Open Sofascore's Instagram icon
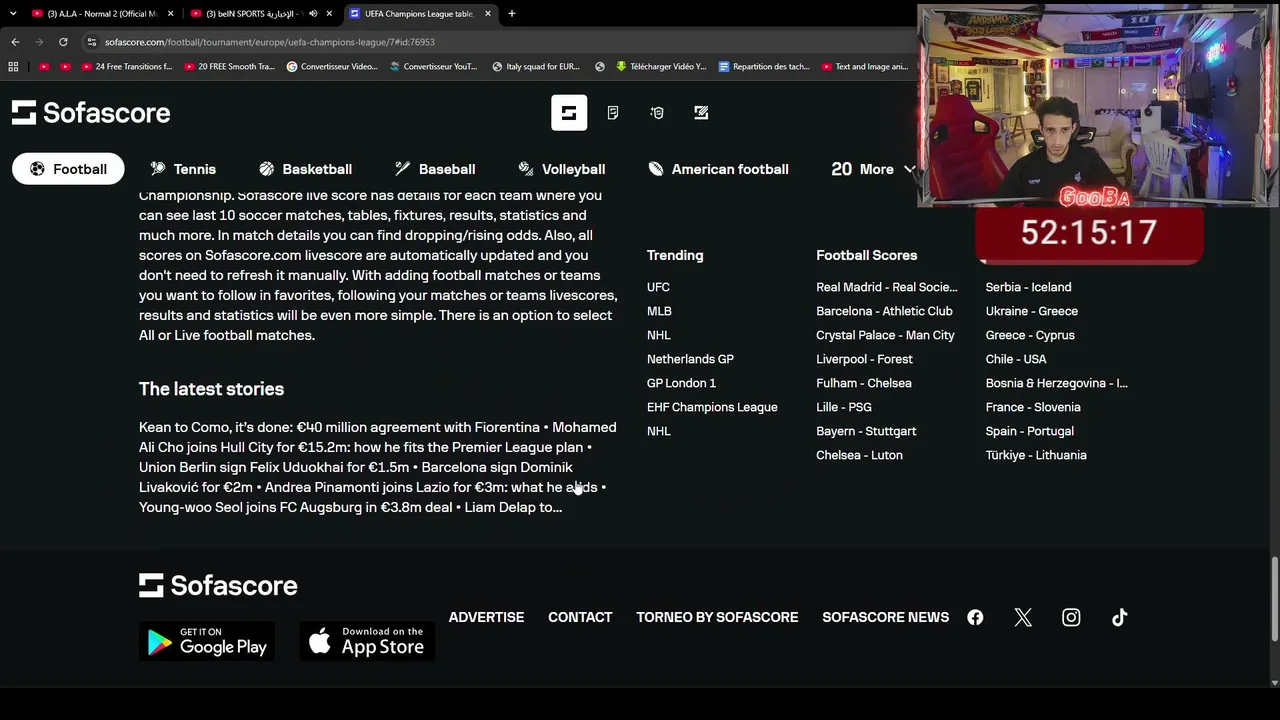The width and height of the screenshot is (1280, 720). pyautogui.click(x=1071, y=617)
